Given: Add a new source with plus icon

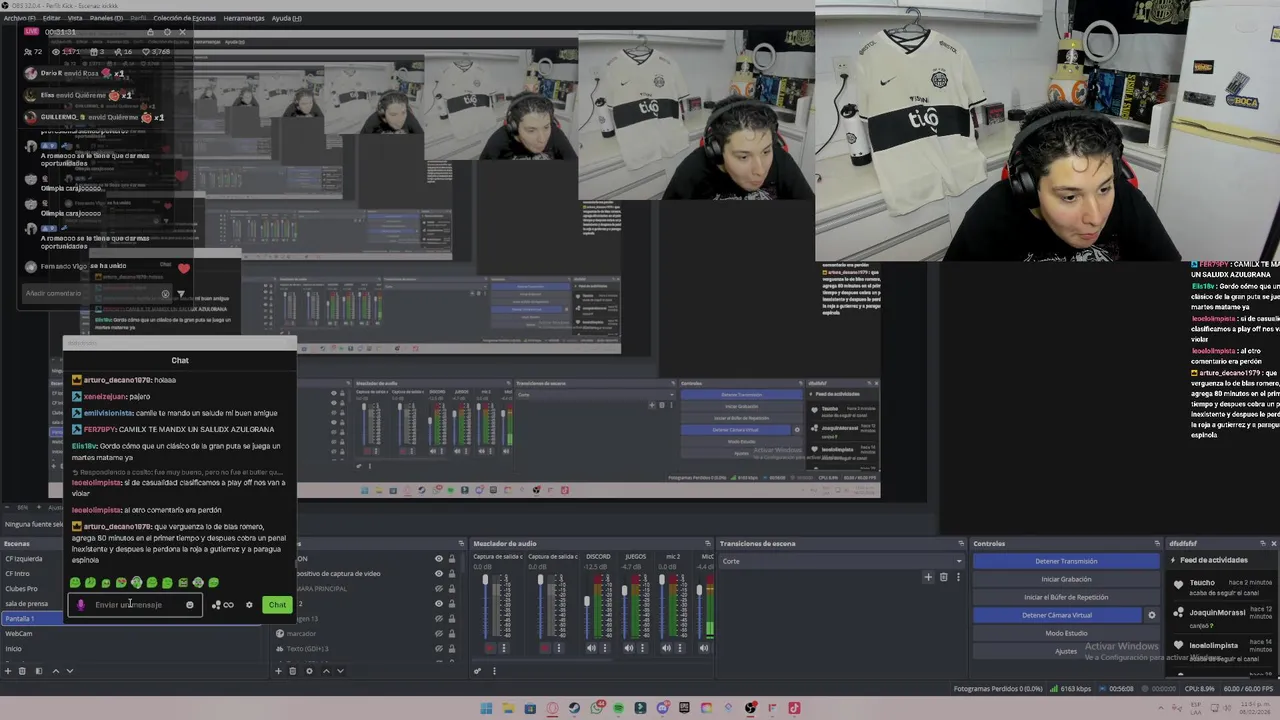Looking at the screenshot, I should (279, 671).
